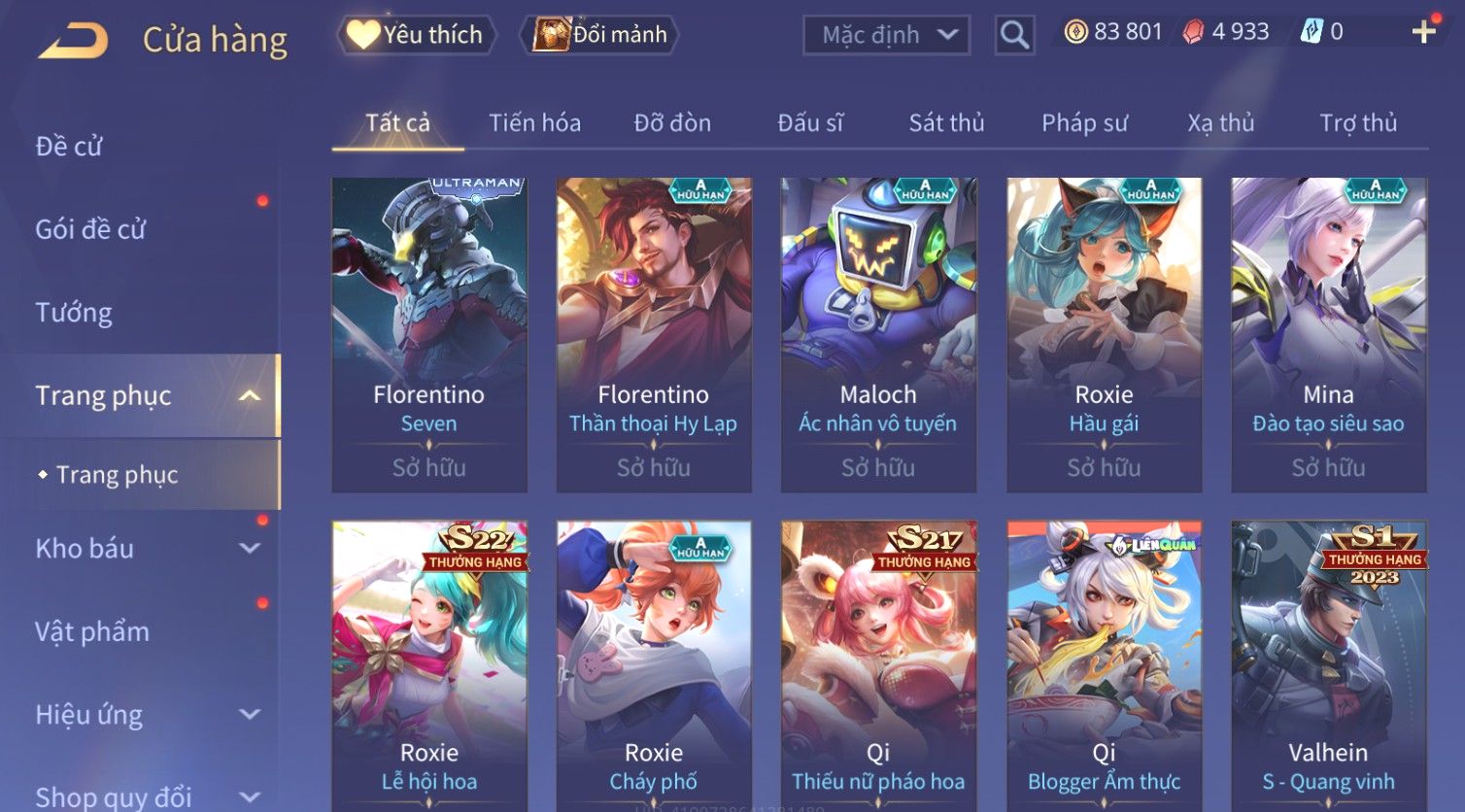The image size is (1465, 812).
Task: Select the Florentino Seven skin card
Action: coord(429,335)
